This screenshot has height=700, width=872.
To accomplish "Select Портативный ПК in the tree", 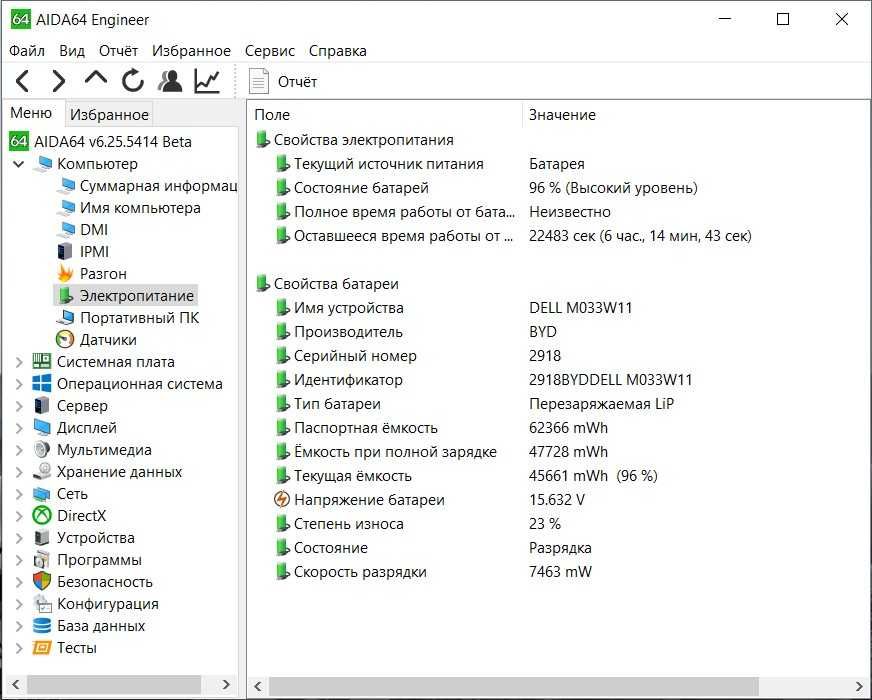I will coord(140,317).
